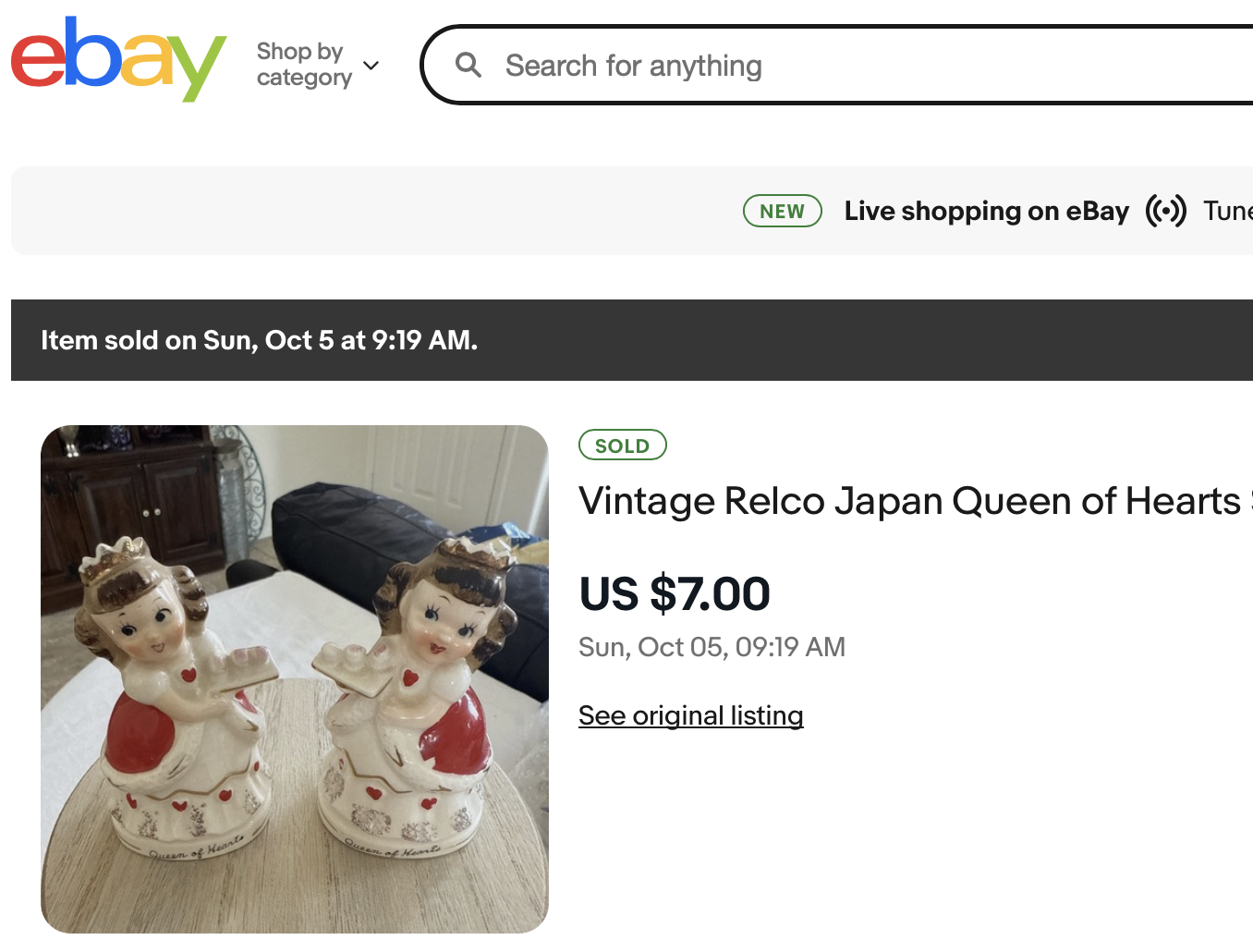Click the live broadcast signal icon
This screenshot has height=952, width=1253.
(1165, 211)
